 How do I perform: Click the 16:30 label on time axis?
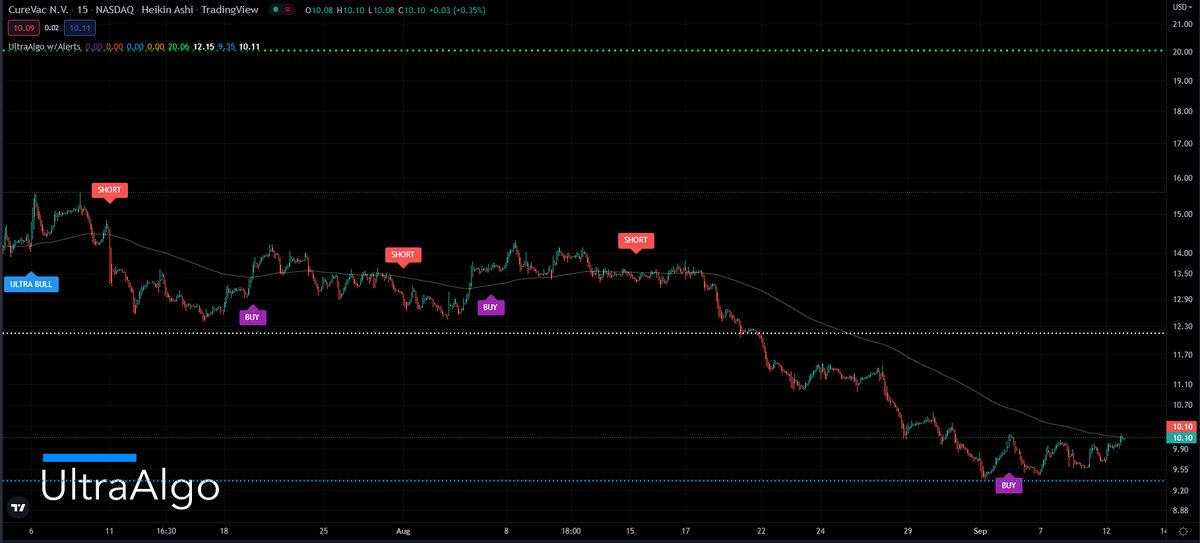[x=166, y=531]
